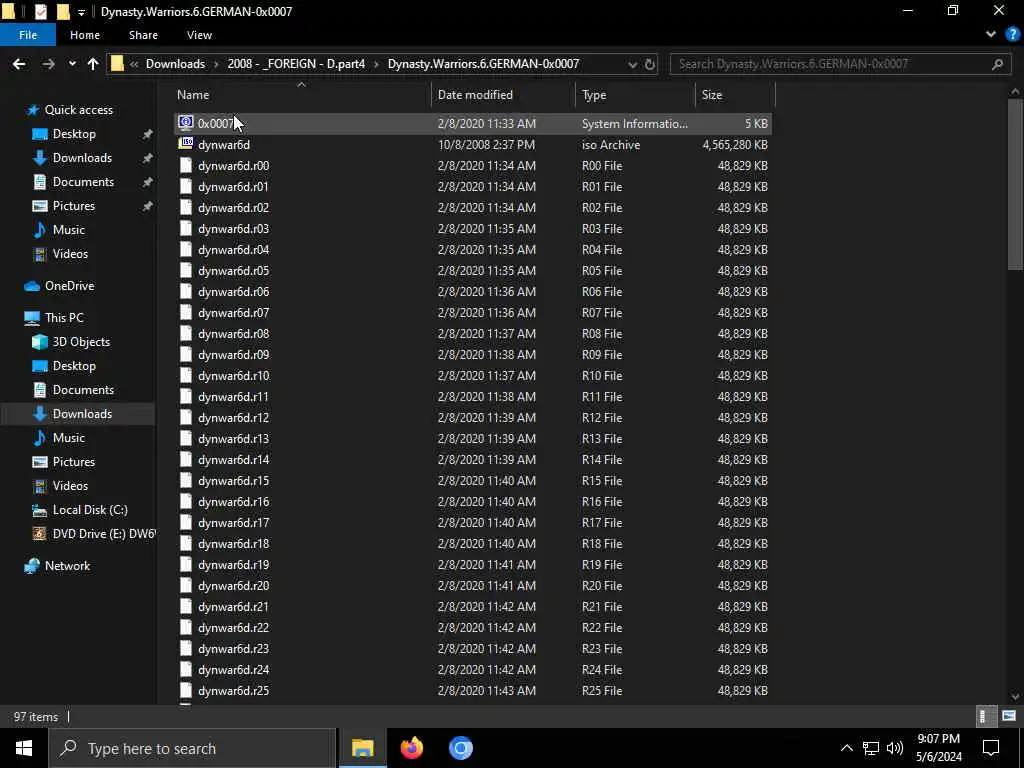Open Explorer Help question mark icon
Screen dimensions: 1024x768
[1012, 35]
